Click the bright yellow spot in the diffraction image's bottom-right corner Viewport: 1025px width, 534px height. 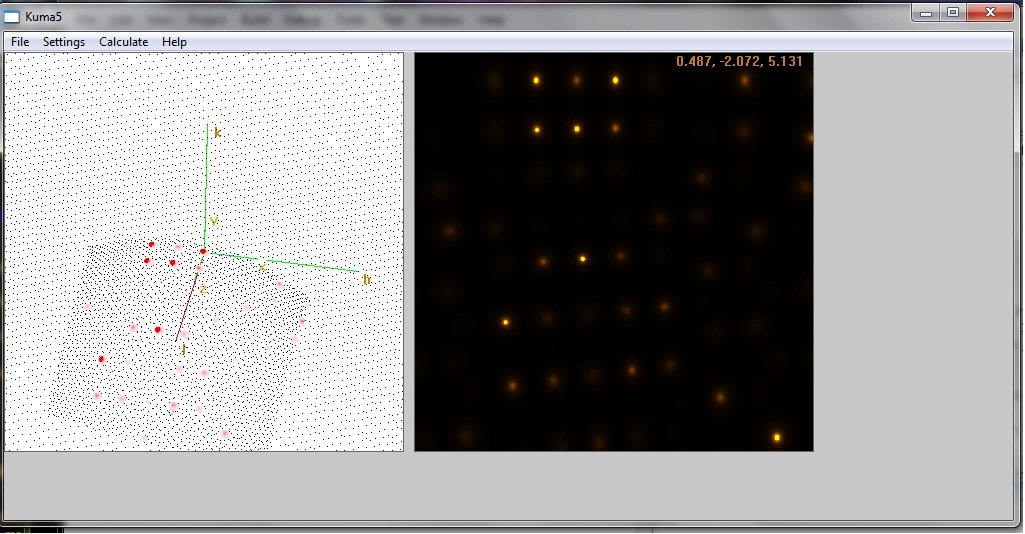point(777,437)
